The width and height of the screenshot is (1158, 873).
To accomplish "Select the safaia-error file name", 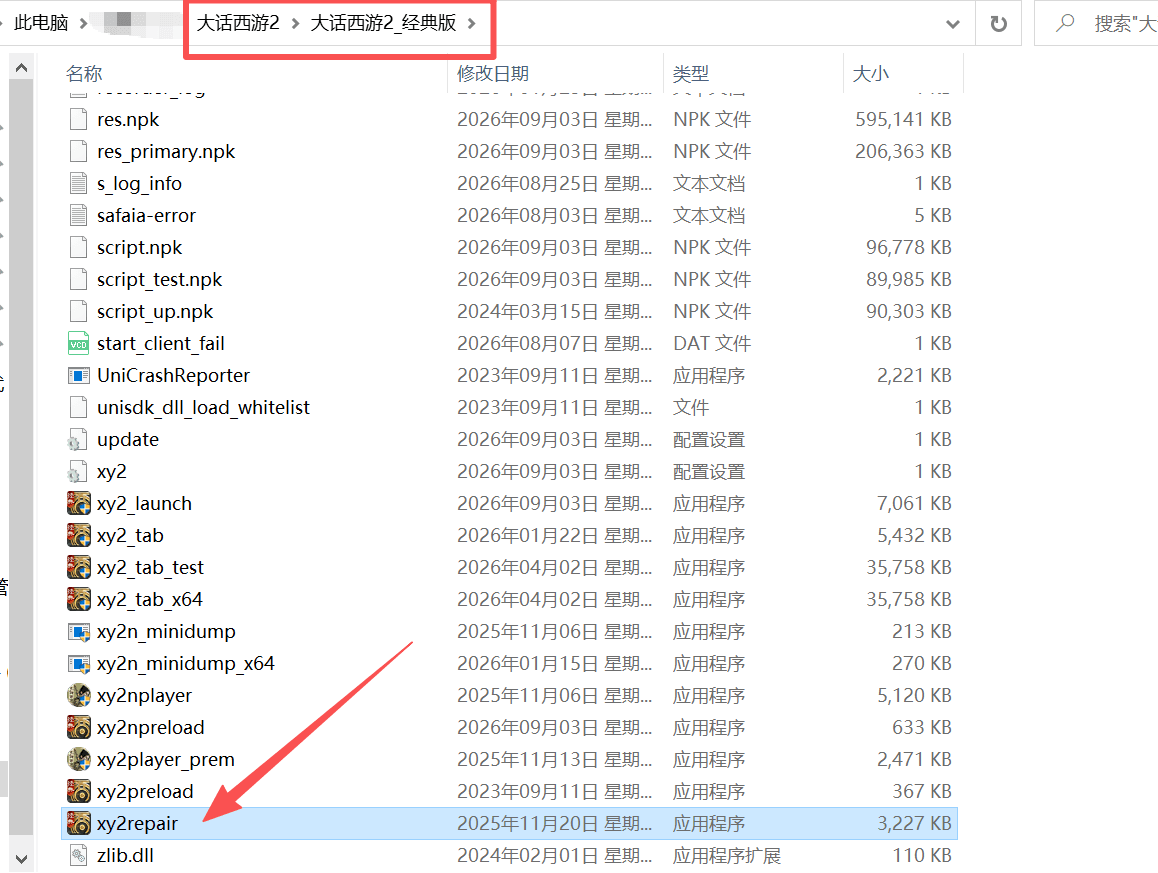I will 146,216.
